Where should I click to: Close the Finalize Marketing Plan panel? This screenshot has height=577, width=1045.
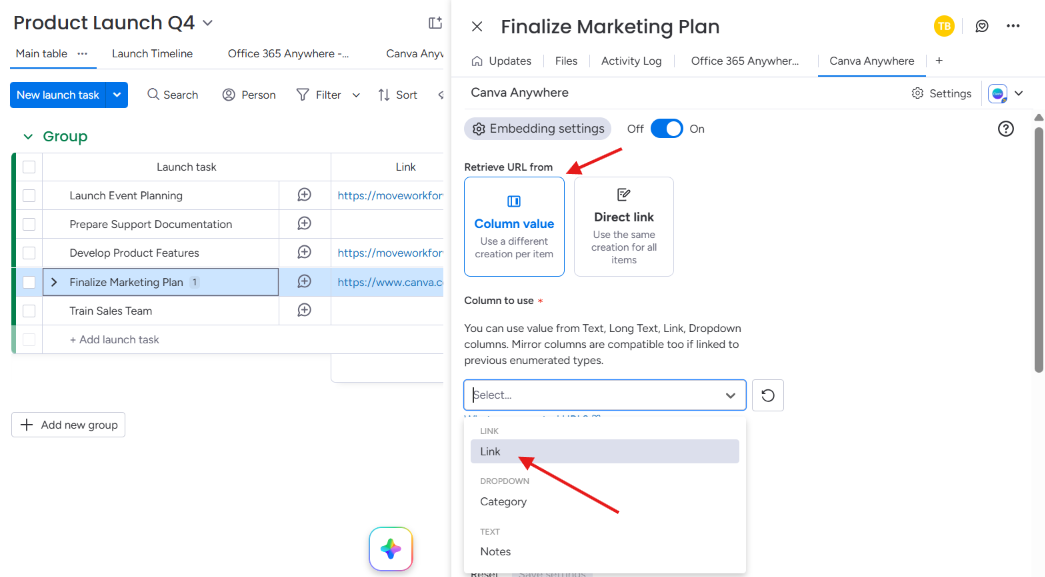pyautogui.click(x=477, y=27)
